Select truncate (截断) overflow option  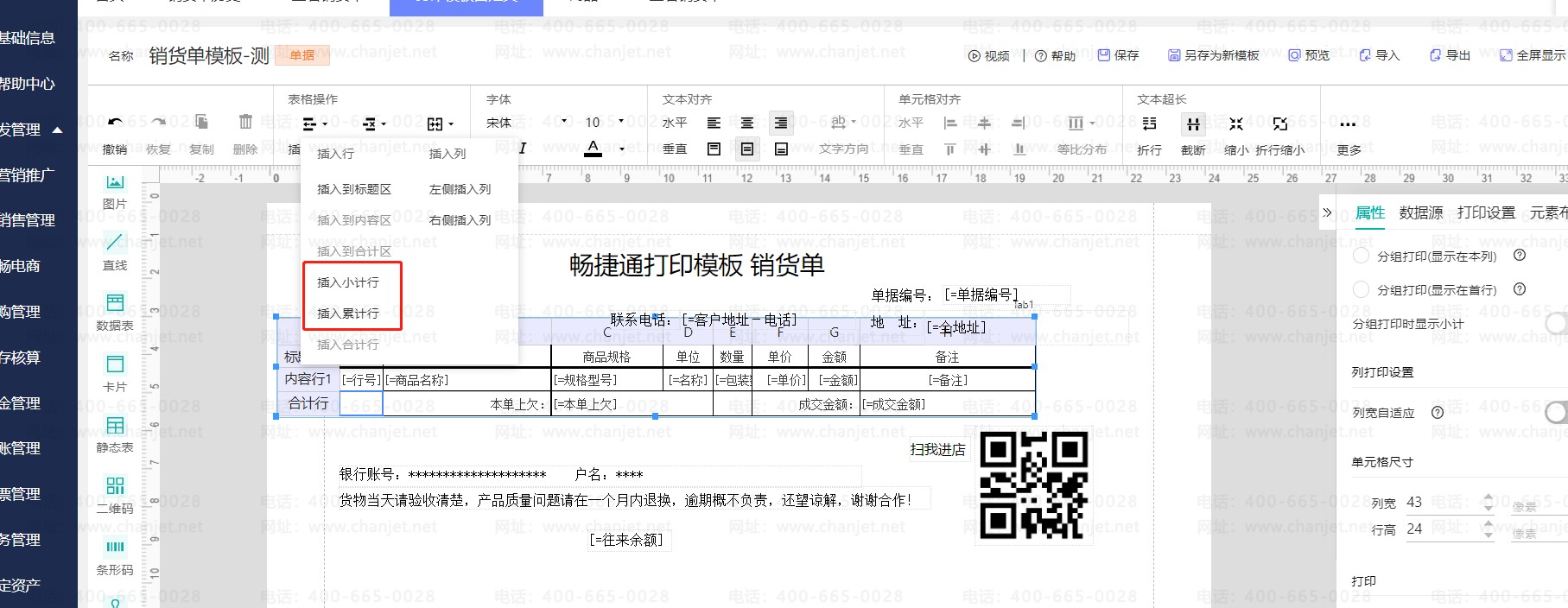coord(1193,124)
